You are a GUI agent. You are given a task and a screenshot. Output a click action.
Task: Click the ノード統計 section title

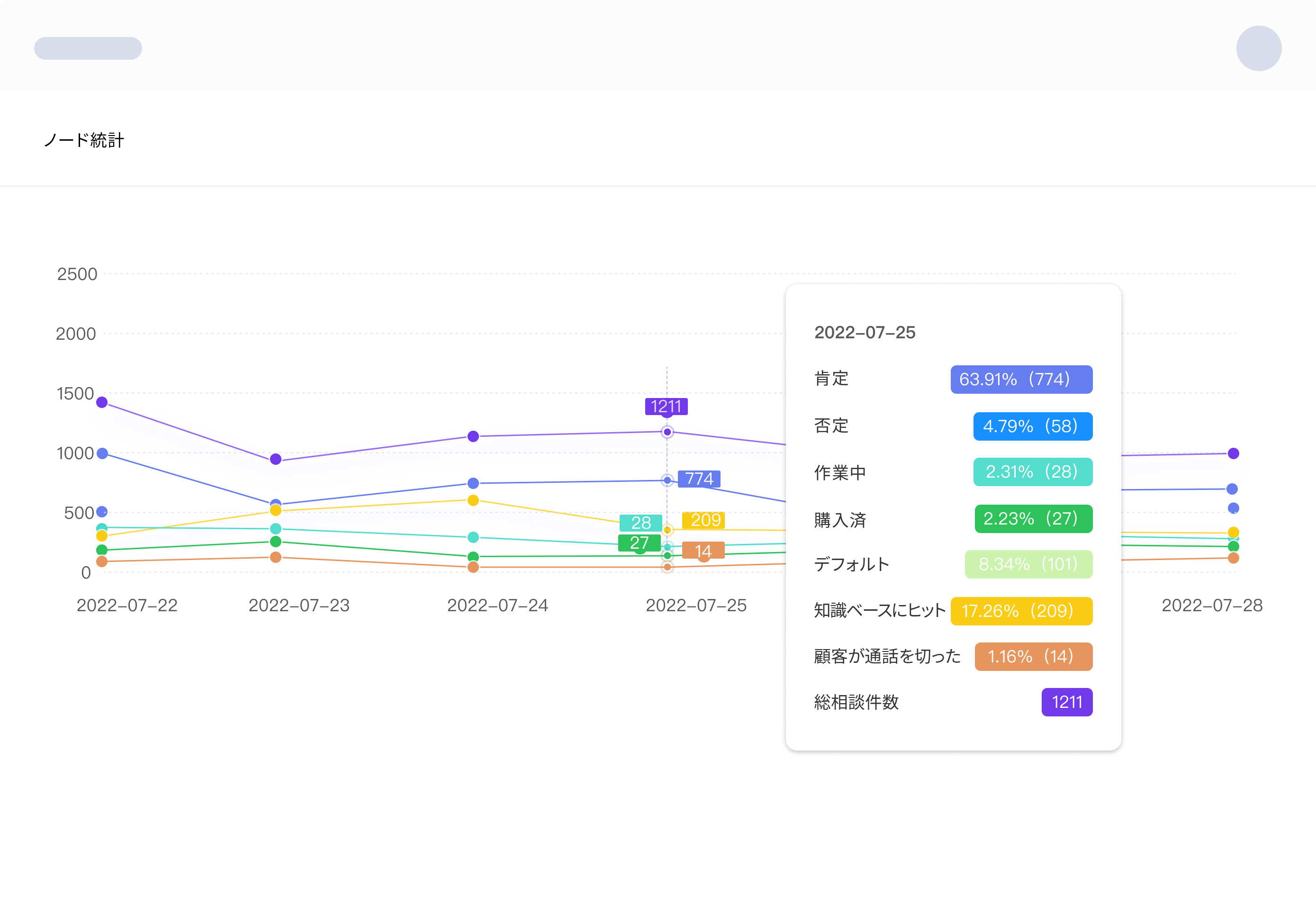point(84,140)
